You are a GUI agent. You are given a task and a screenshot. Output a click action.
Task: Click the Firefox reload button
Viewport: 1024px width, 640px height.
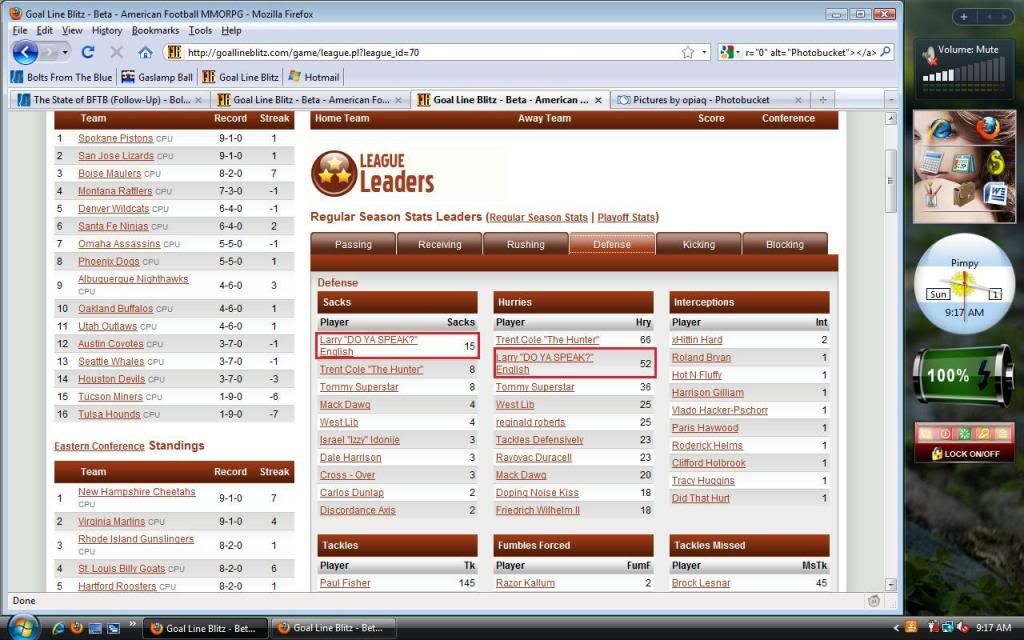click(88, 52)
